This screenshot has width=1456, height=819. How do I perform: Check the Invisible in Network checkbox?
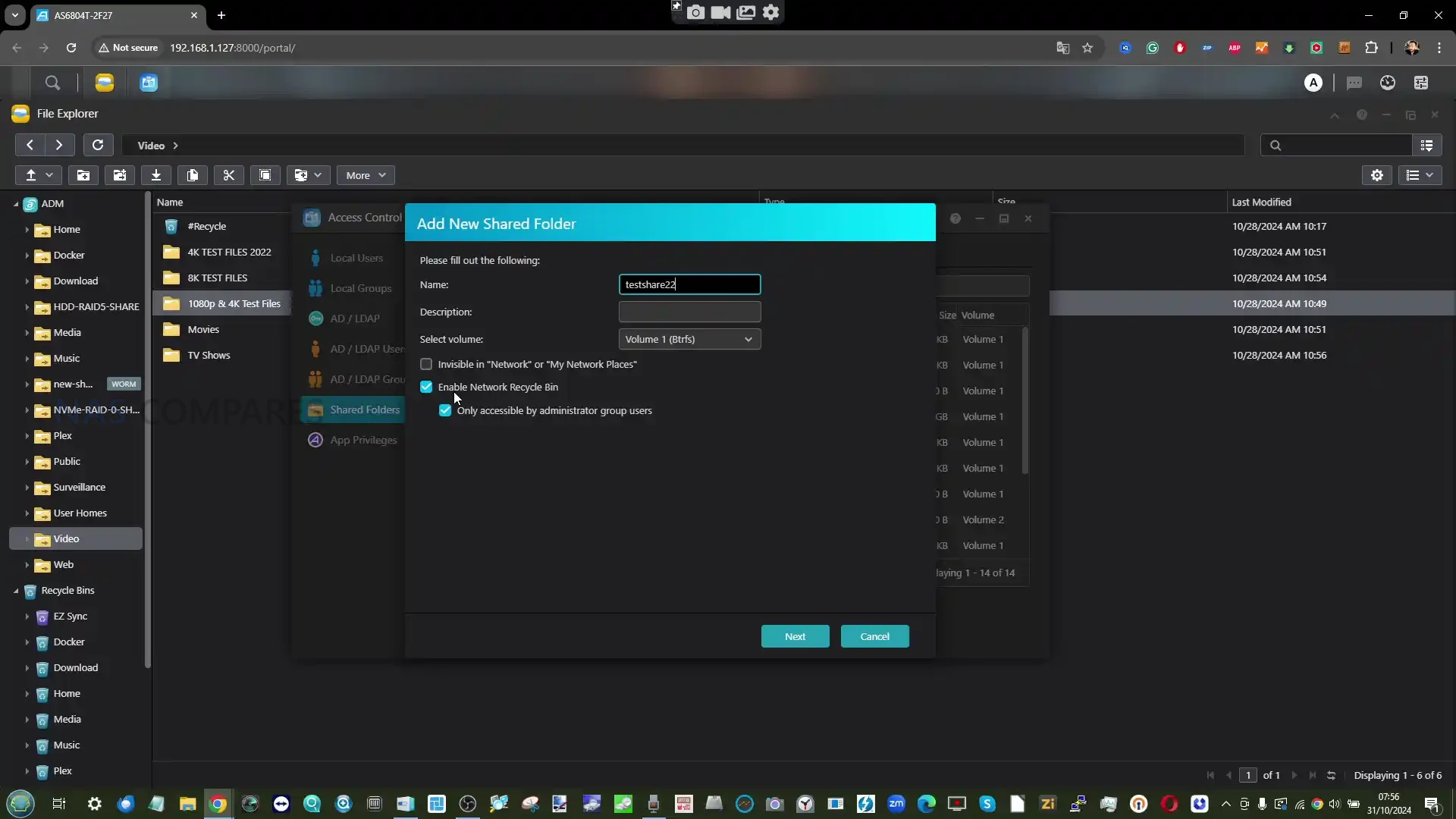coord(426,364)
